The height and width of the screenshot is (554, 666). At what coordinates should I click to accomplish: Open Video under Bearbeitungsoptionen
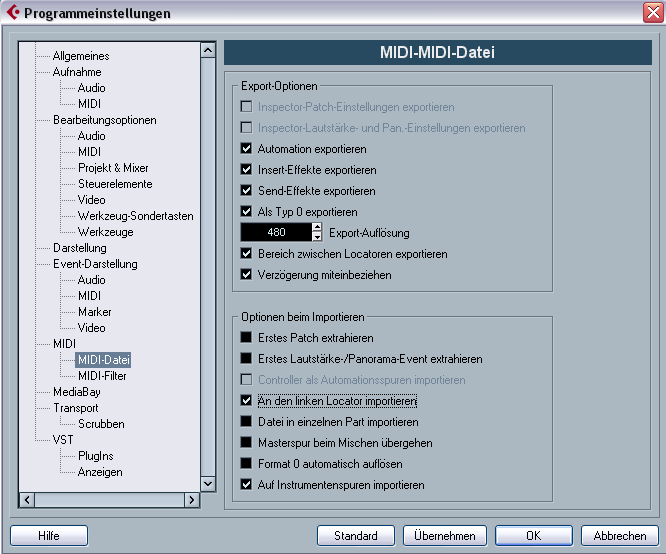(x=91, y=200)
